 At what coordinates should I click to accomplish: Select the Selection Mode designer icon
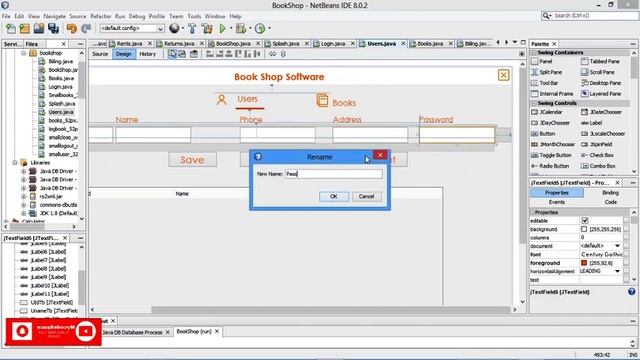point(172,54)
